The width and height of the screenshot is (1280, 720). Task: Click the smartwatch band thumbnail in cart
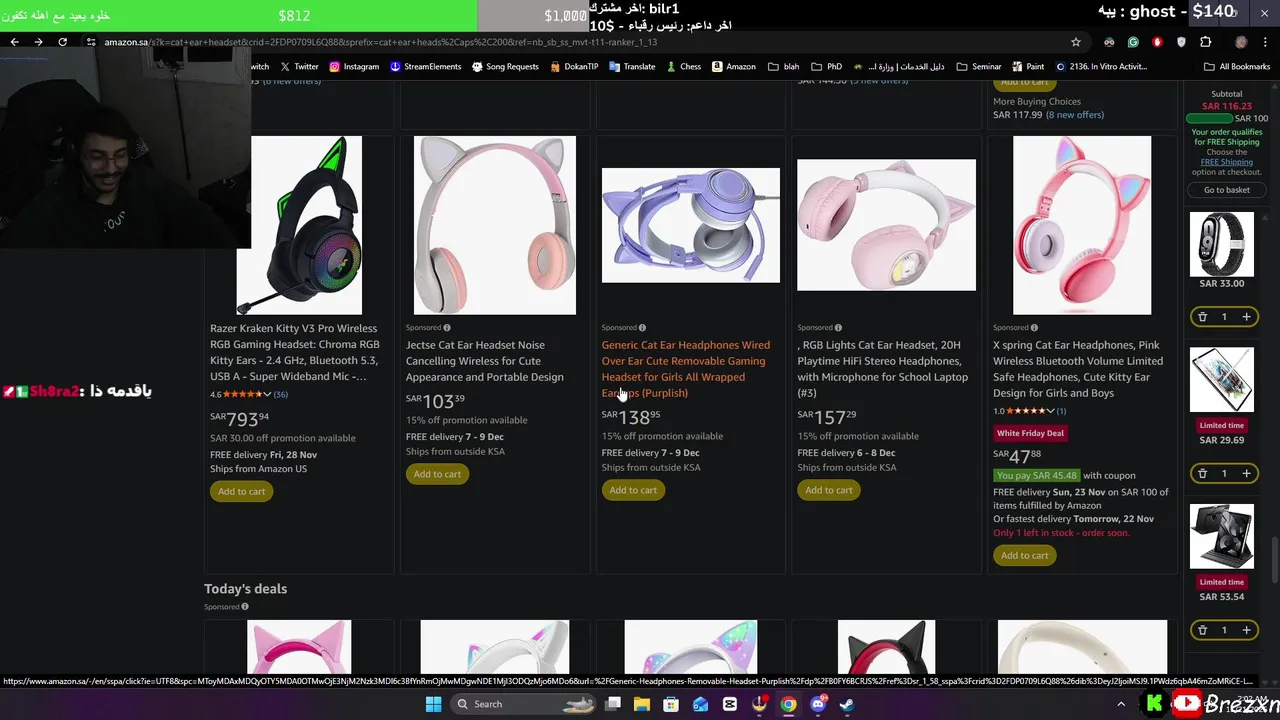1221,244
